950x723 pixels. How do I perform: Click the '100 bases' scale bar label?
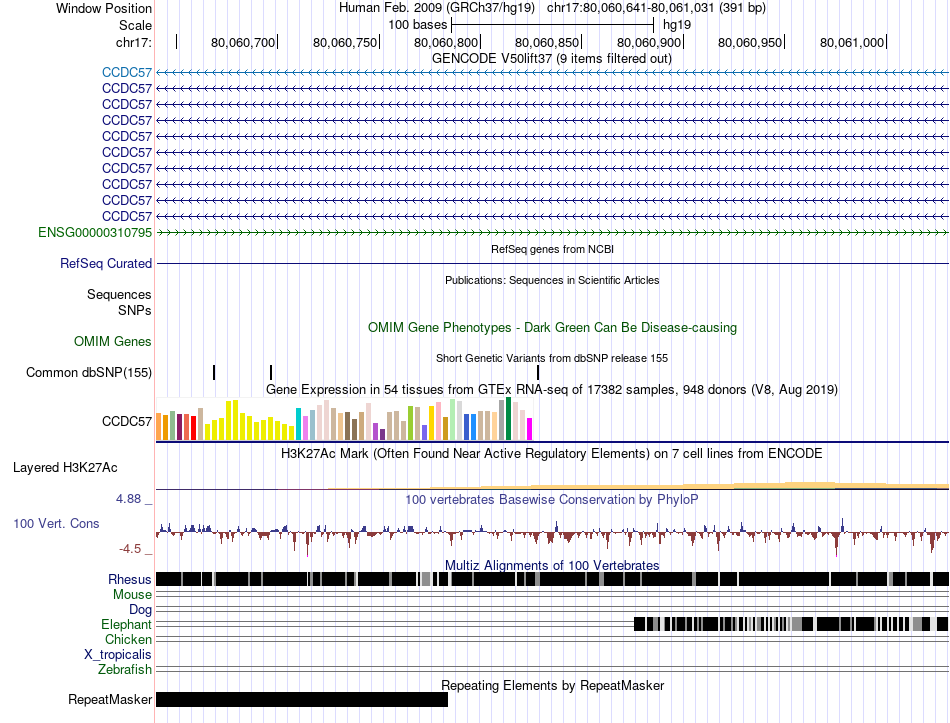[417, 25]
